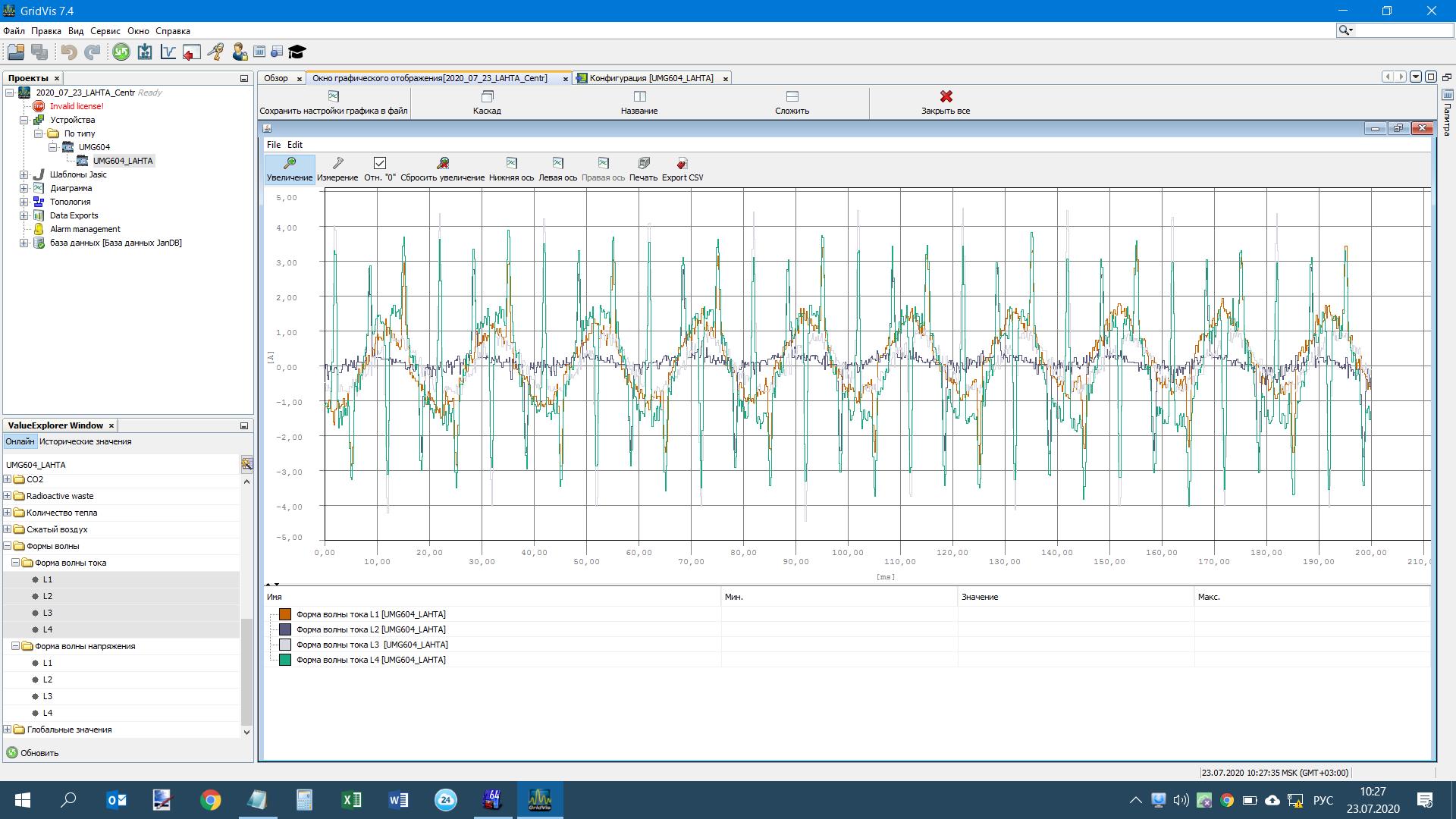Open Нижняя ось axis settings
The height and width of the screenshot is (819, 1456).
click(511, 168)
